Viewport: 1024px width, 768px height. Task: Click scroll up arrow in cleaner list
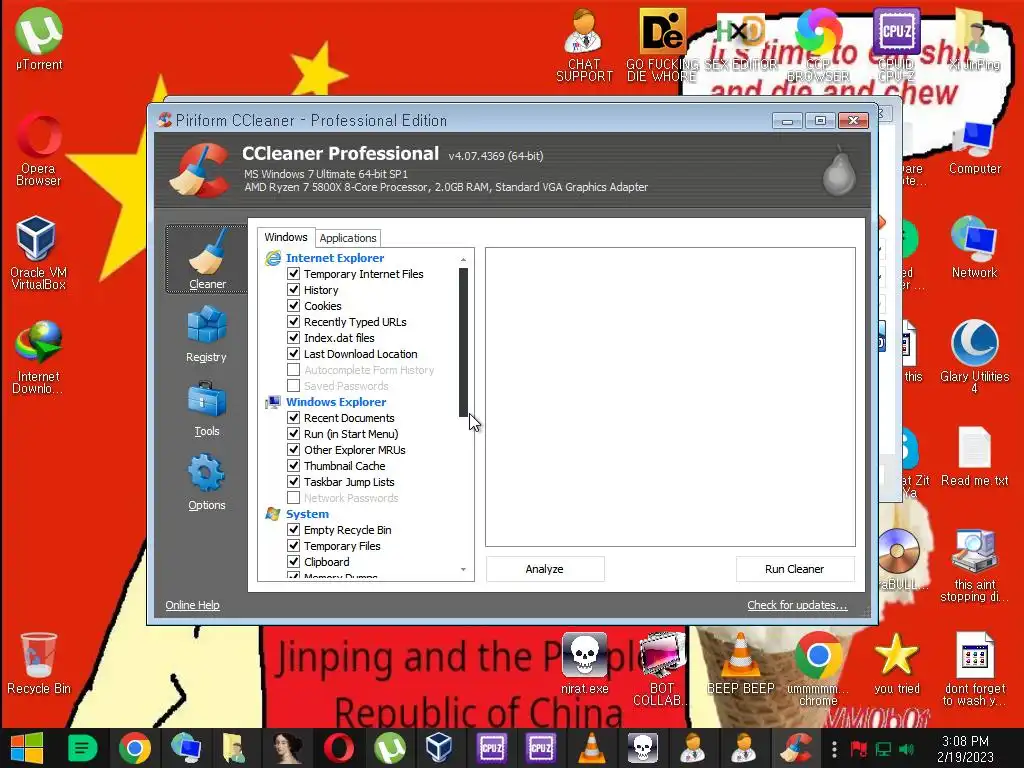click(x=464, y=260)
